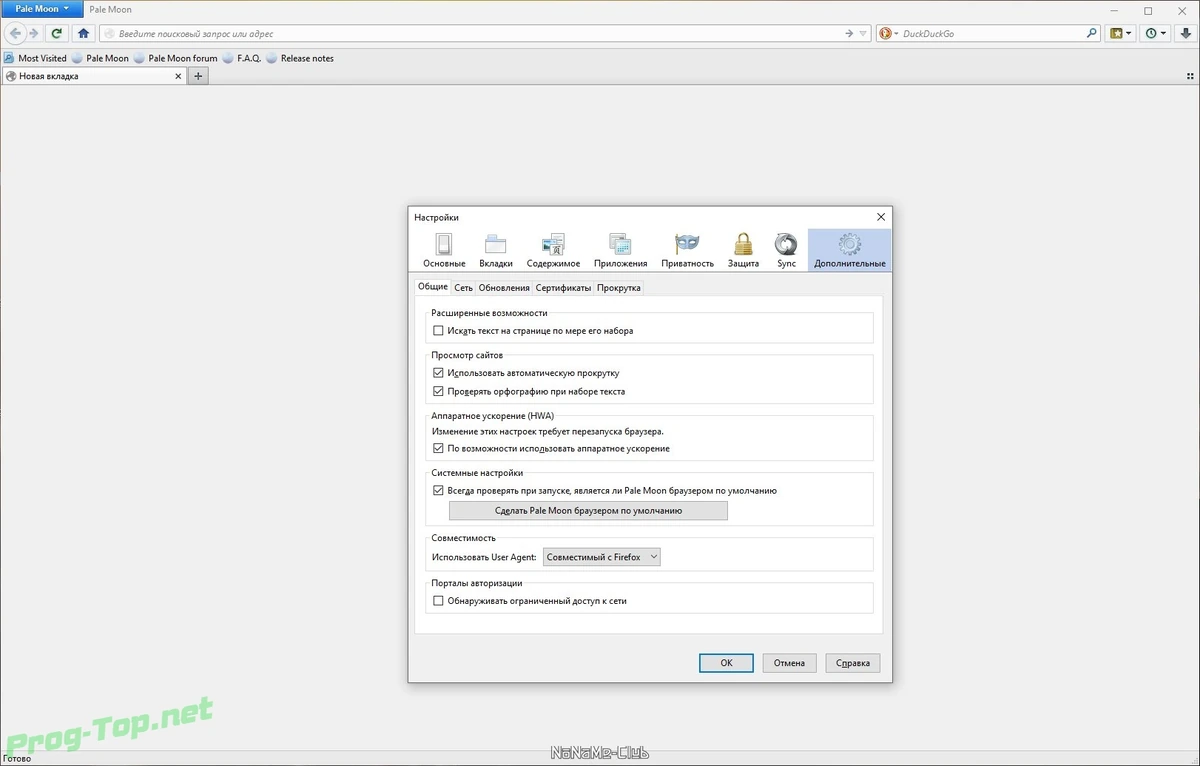Viewport: 1200px width, 766px height.
Task: Open the Приложения settings pane
Action: coord(620,251)
